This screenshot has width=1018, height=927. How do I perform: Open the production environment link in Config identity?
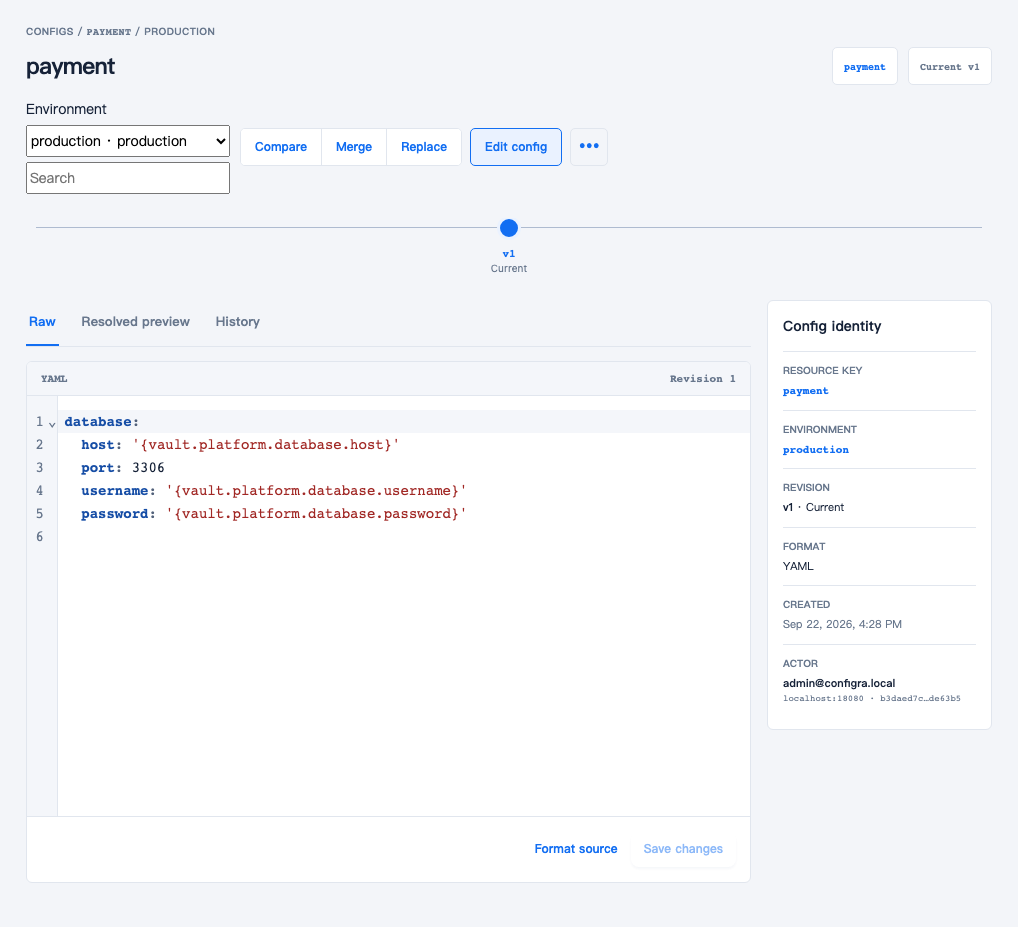pos(815,450)
